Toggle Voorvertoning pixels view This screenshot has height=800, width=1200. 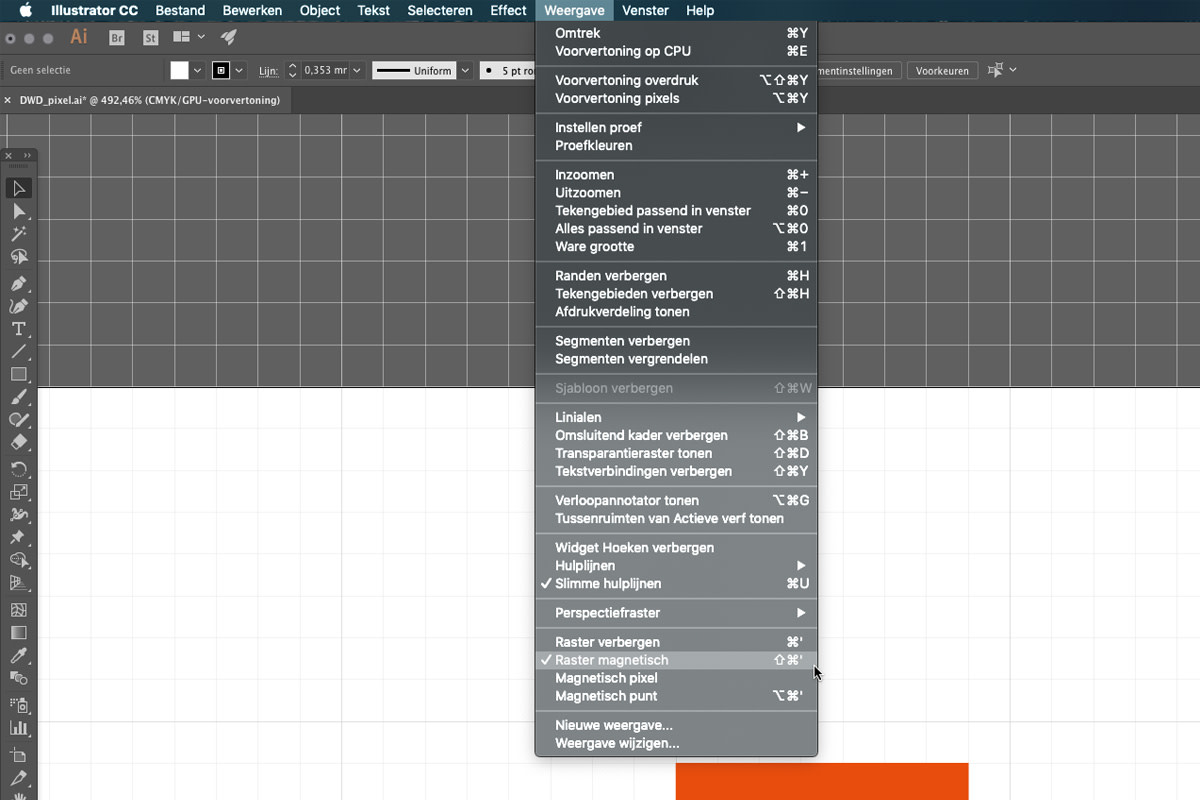click(x=677, y=98)
